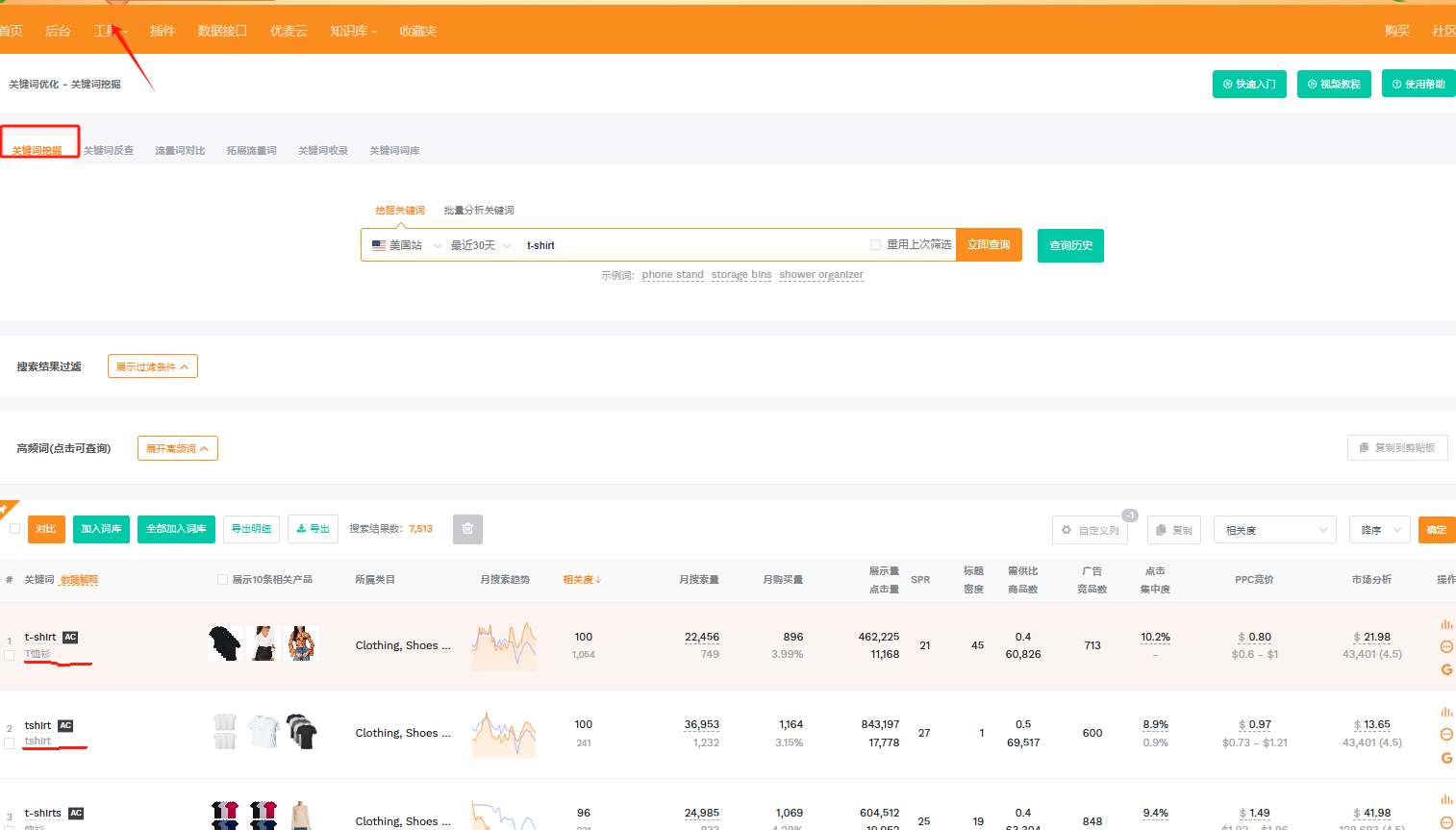
Task: Open the 视频教程 video tutorial button
Action: click(1334, 84)
